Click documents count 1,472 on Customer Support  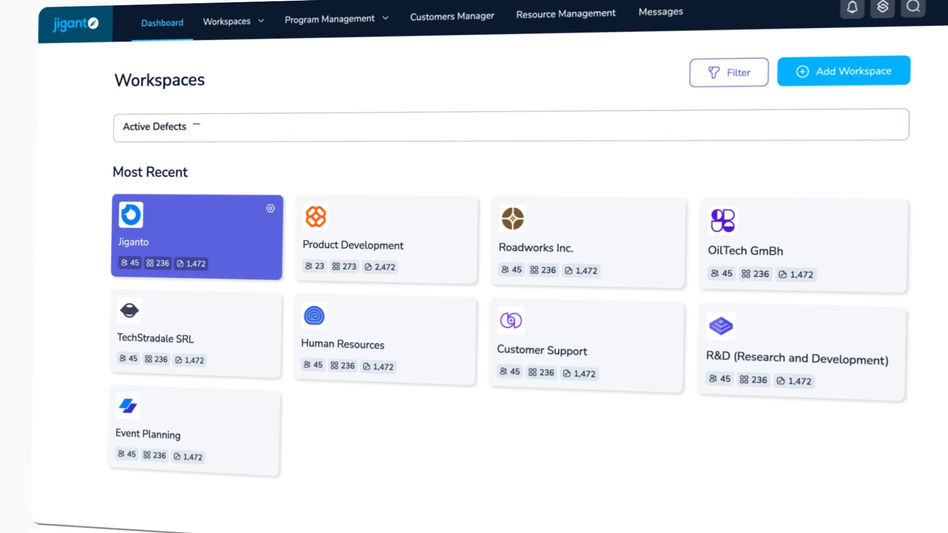[580, 373]
